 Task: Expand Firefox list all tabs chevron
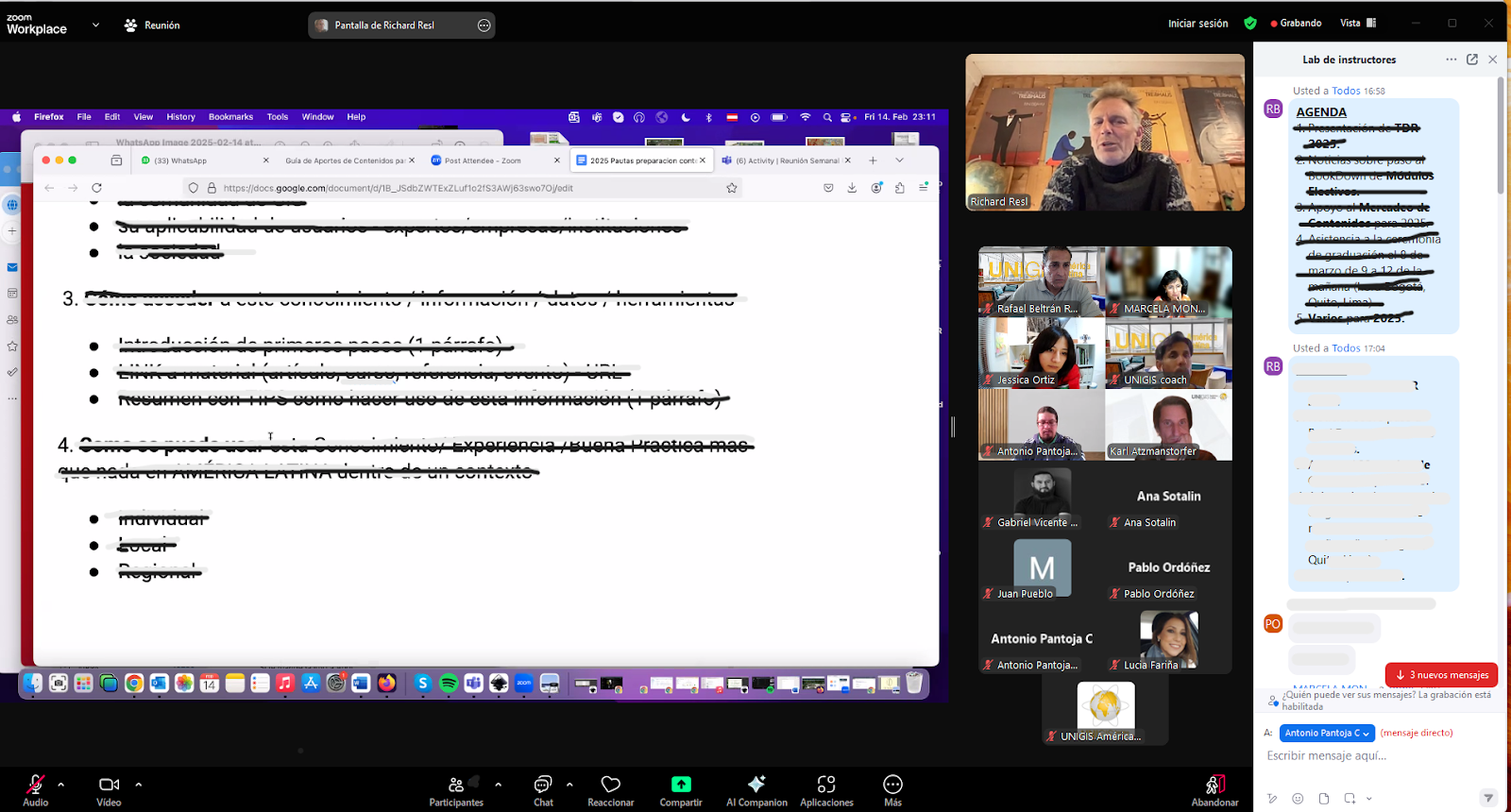[x=899, y=161]
